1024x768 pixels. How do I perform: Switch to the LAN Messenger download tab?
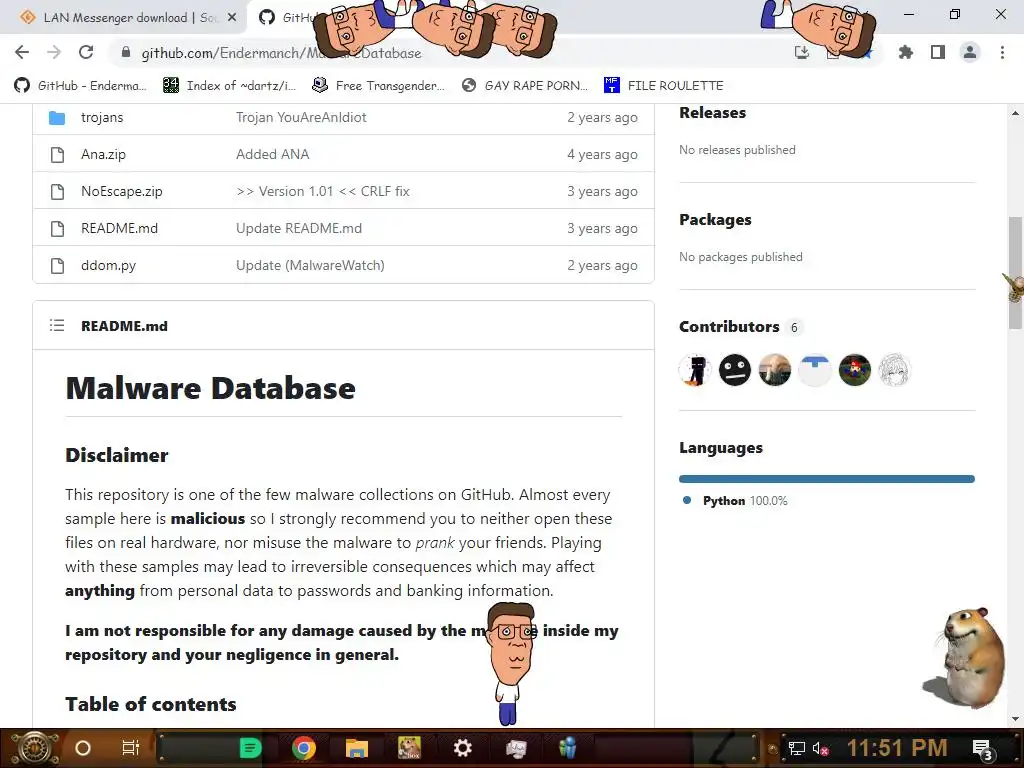[123, 18]
